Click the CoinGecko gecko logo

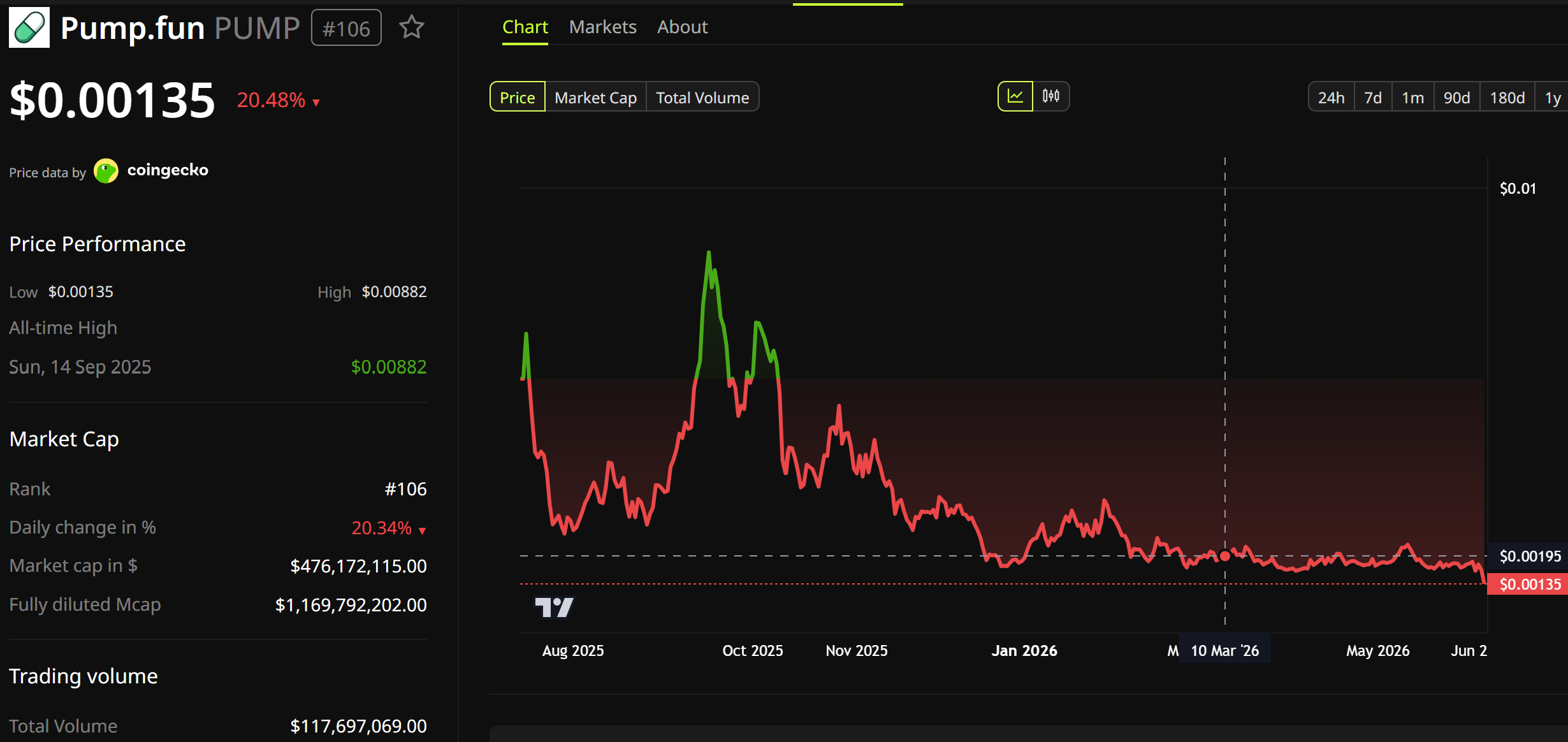106,171
